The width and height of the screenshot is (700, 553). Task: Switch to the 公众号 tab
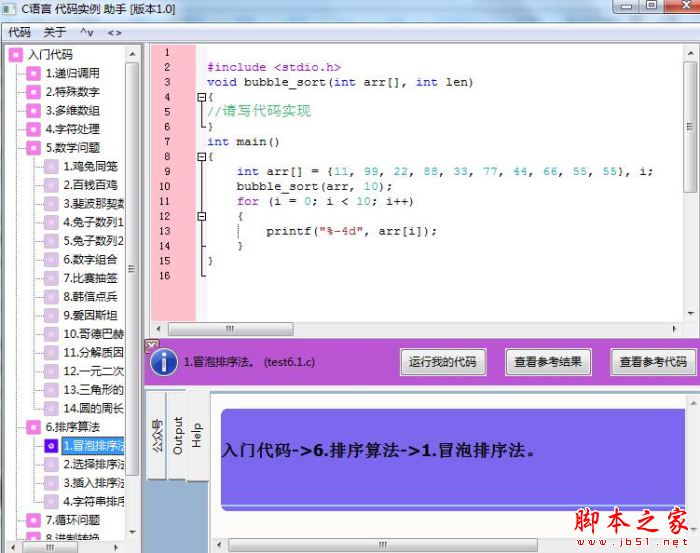tap(157, 436)
